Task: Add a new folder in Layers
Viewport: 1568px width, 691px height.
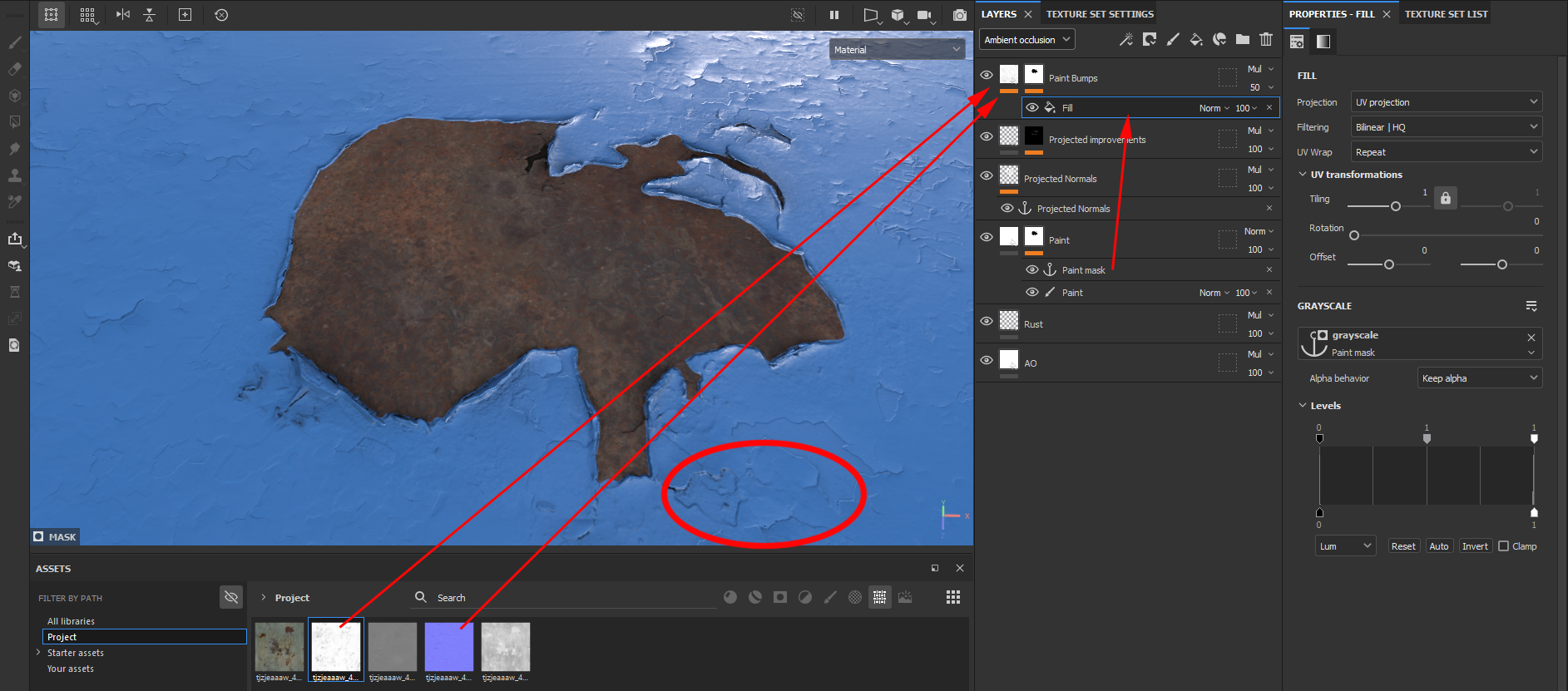Action: coord(1242,39)
